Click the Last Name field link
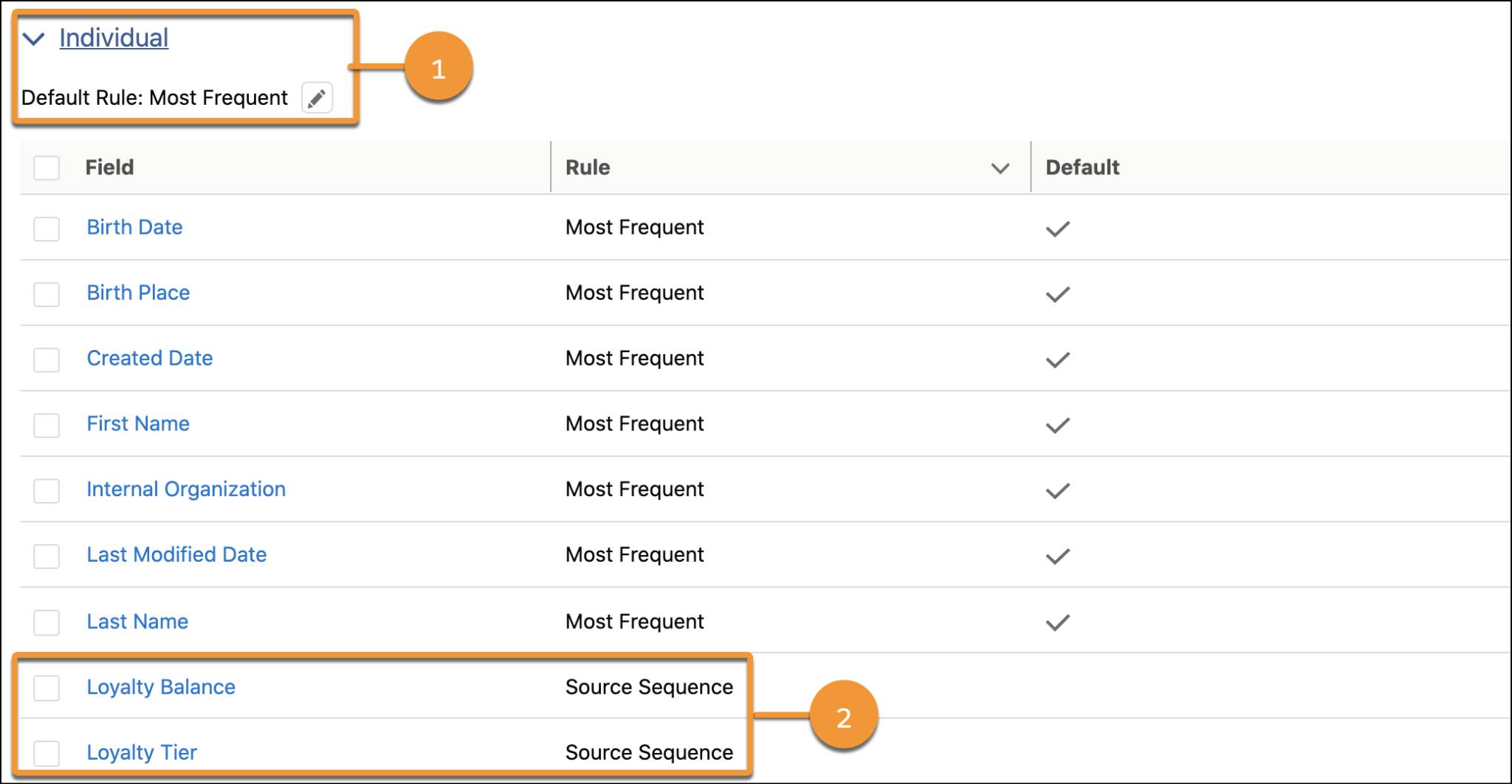 (x=137, y=622)
